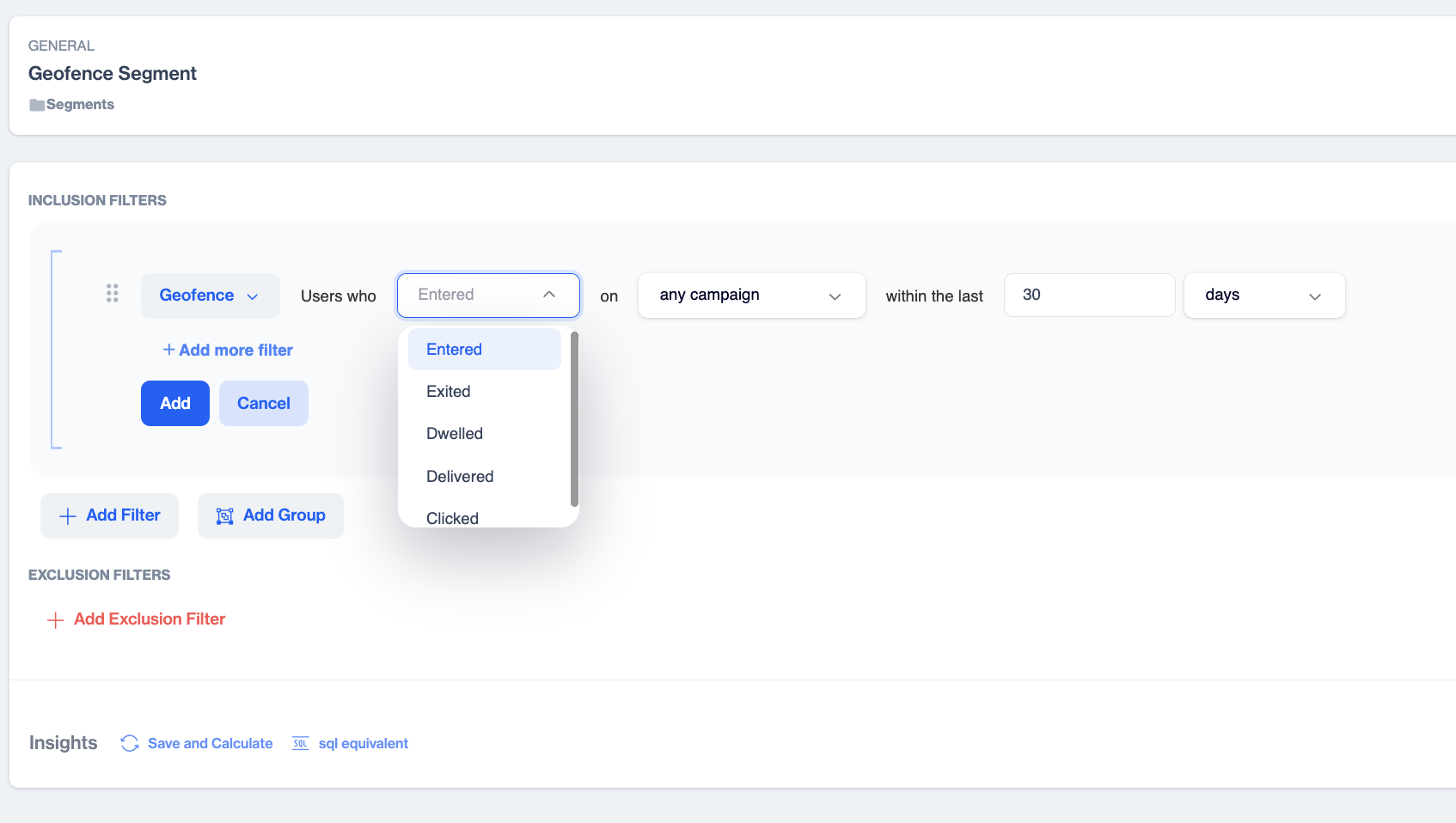Click the refresh icon beside Save and Calculate
Screen dimensions: 1456x823
point(130,743)
